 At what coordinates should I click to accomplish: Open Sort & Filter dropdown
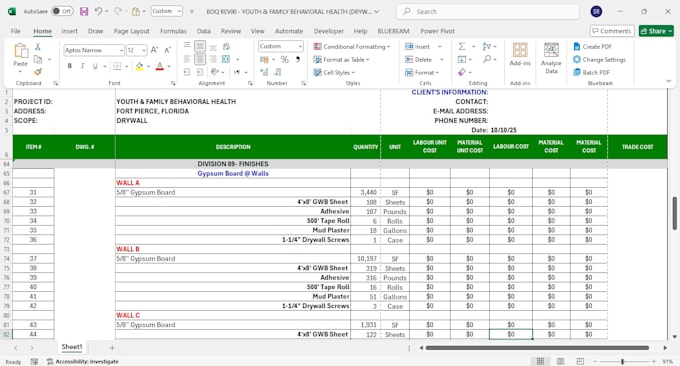490,46
